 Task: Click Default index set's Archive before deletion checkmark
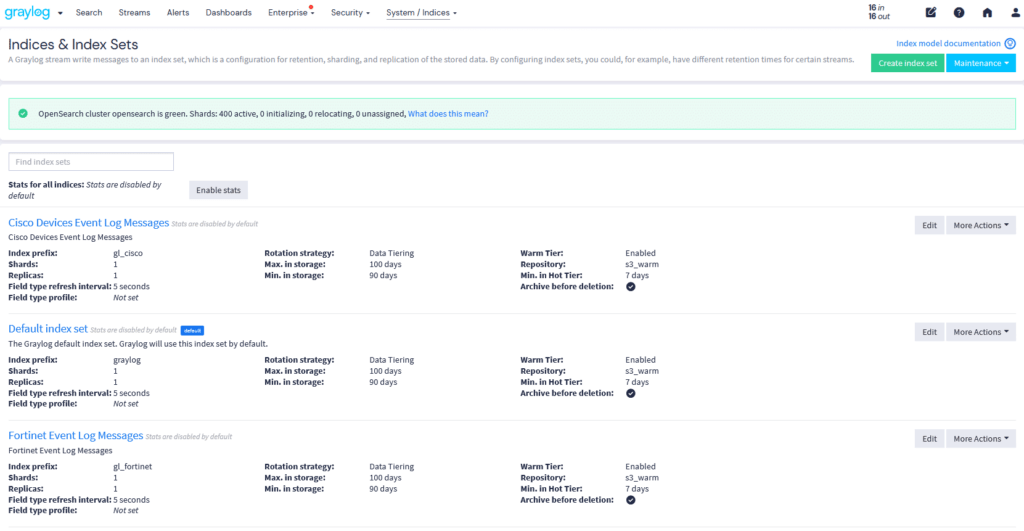coord(631,393)
